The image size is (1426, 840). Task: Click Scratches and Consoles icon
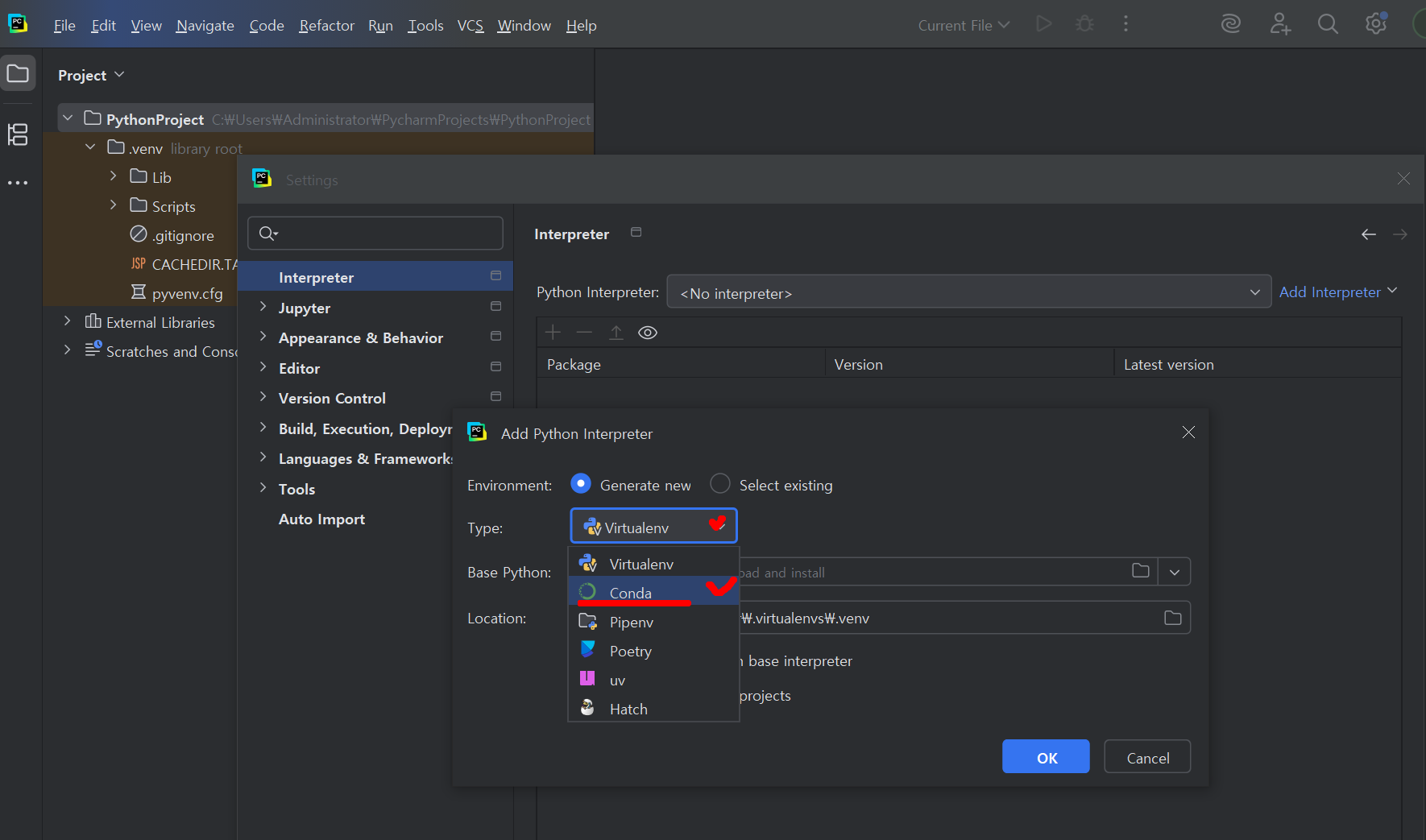[93, 350]
